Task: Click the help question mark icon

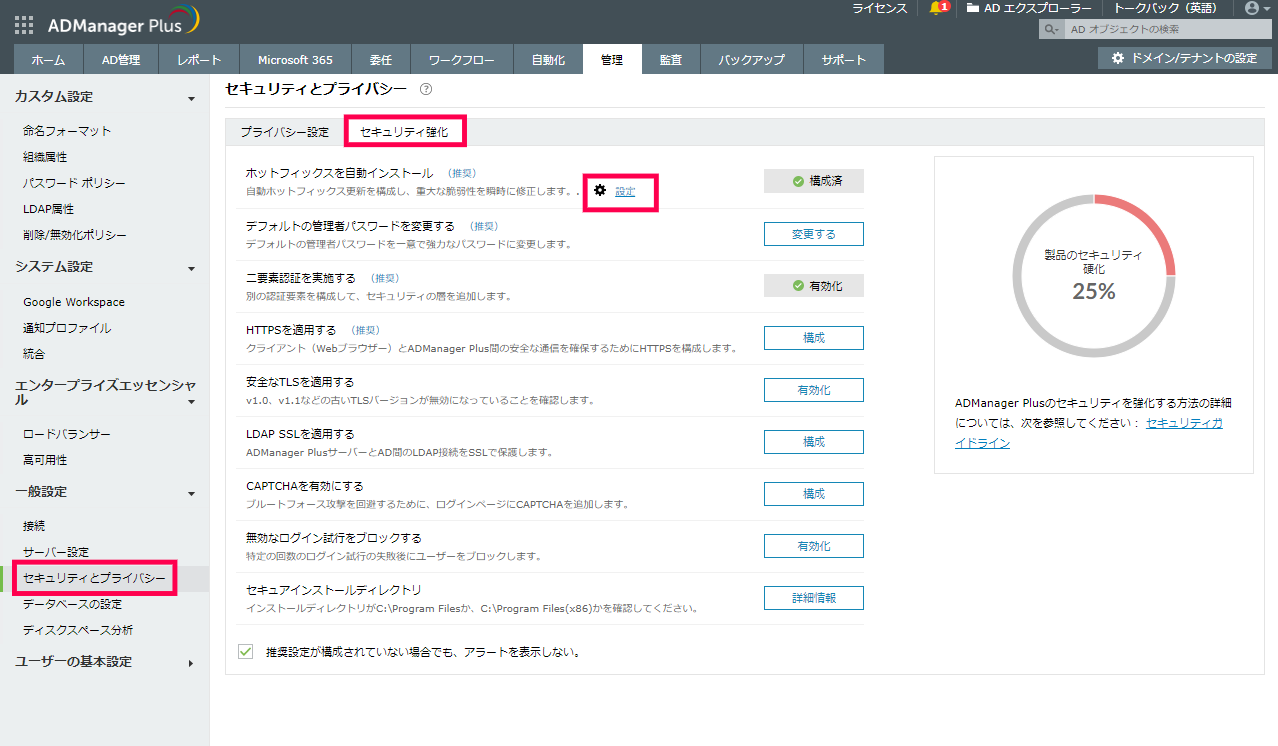Action: [x=426, y=89]
